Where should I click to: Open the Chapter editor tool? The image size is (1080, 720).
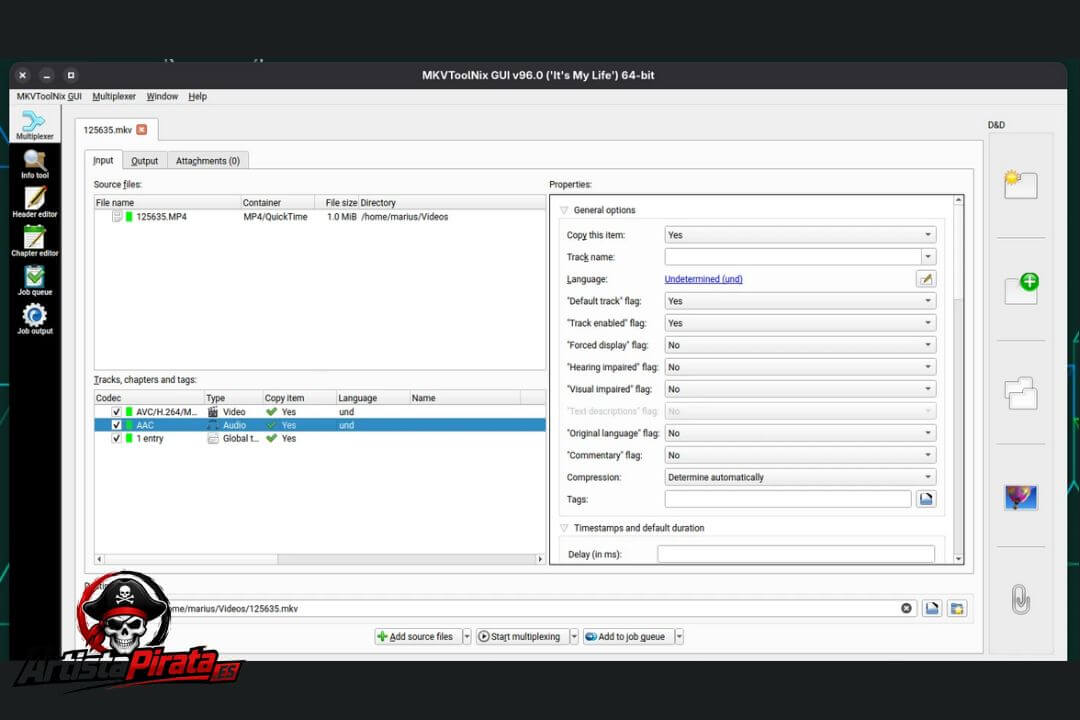click(x=34, y=242)
